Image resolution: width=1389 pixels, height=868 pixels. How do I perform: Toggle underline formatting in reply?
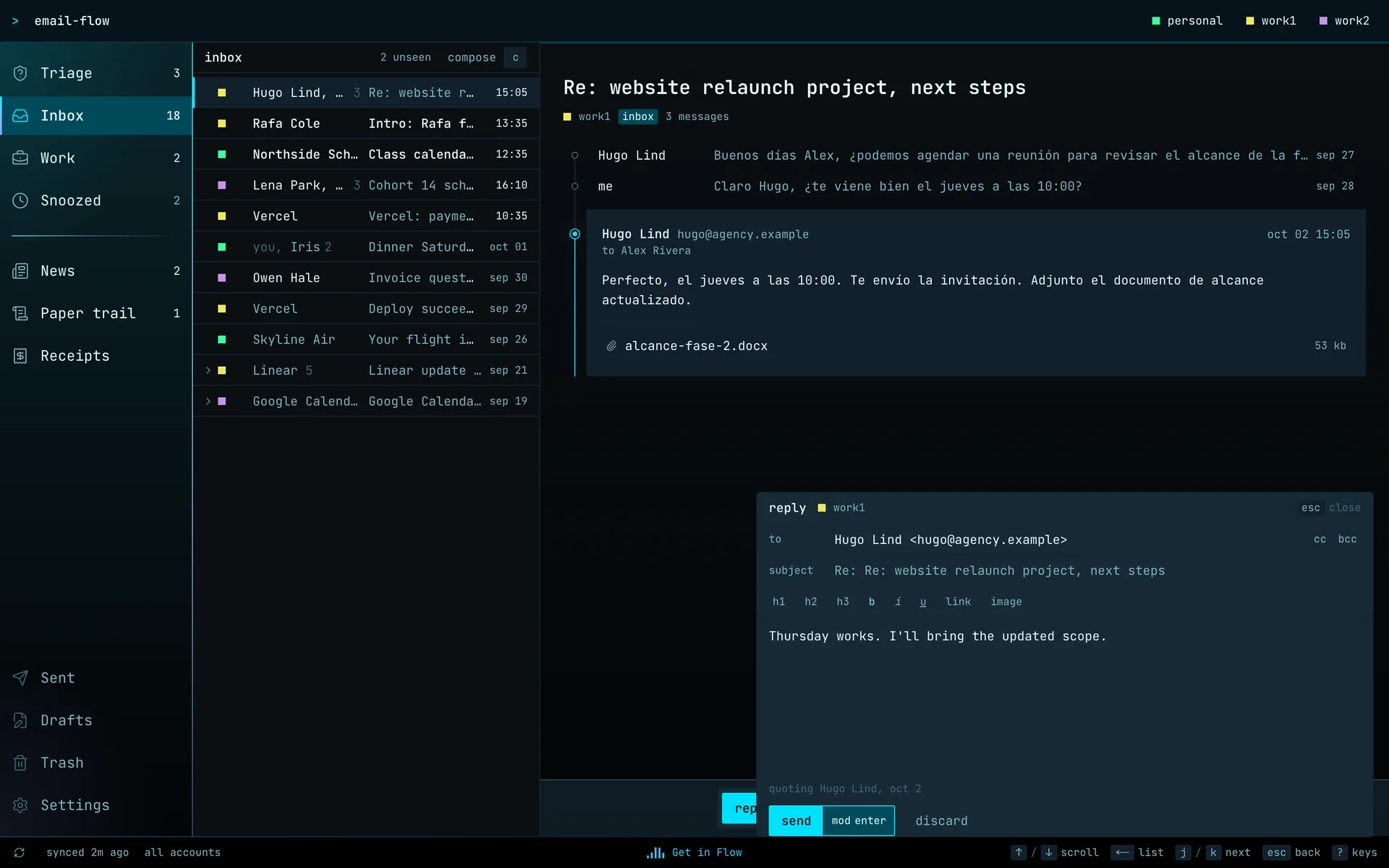[923, 602]
